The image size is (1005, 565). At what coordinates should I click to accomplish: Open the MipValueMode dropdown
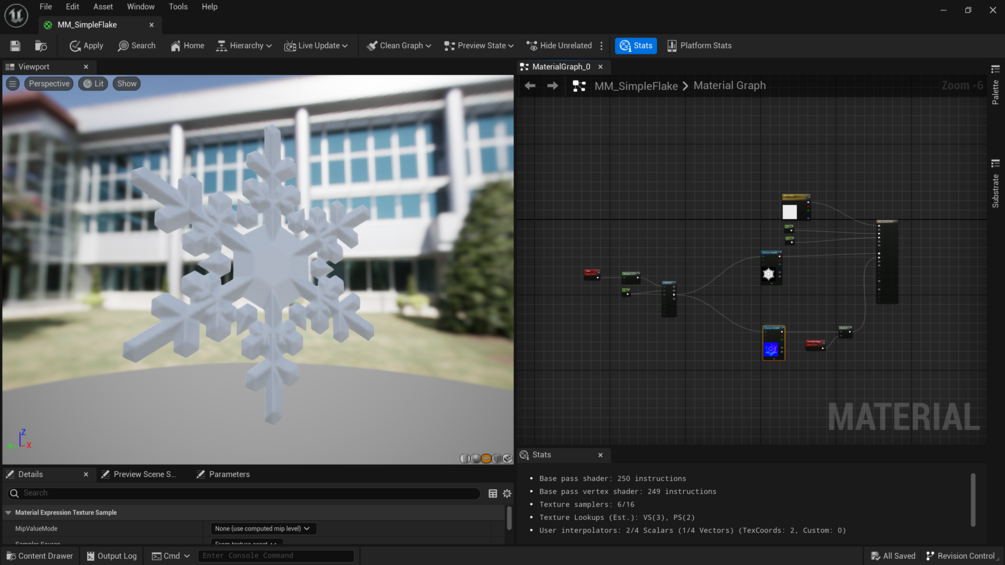262,528
